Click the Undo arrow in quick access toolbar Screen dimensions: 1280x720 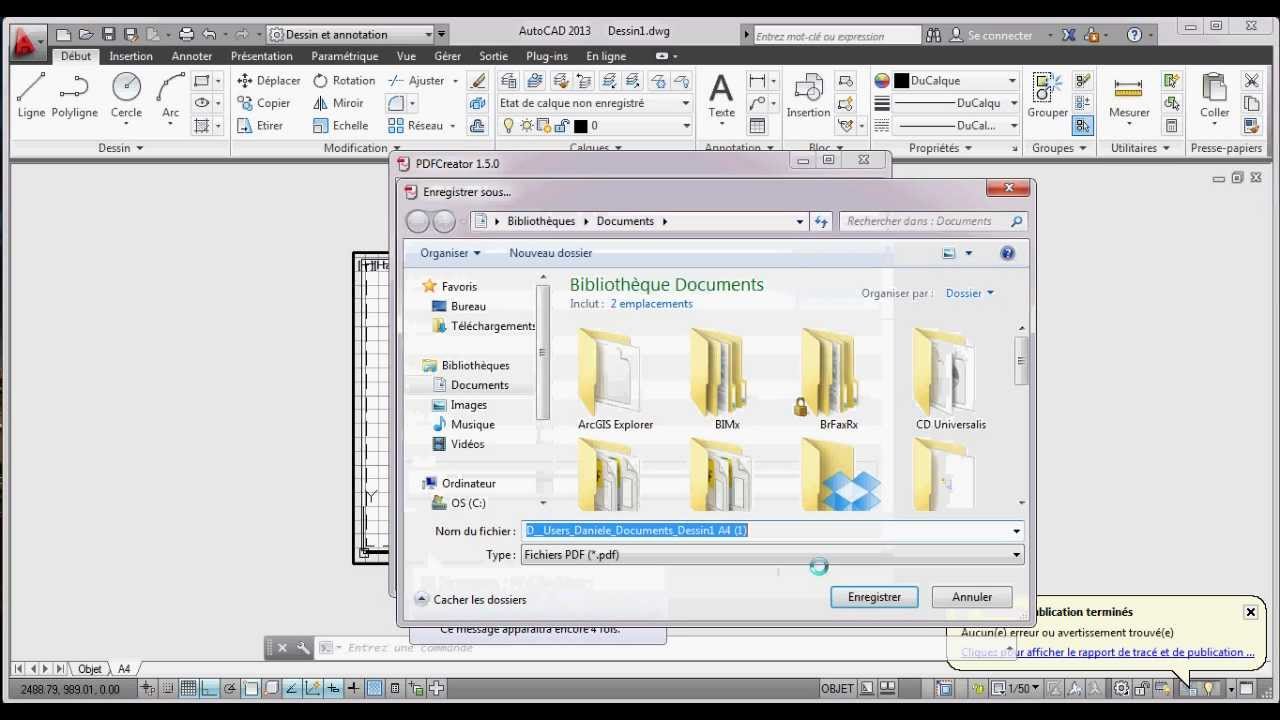(x=209, y=34)
